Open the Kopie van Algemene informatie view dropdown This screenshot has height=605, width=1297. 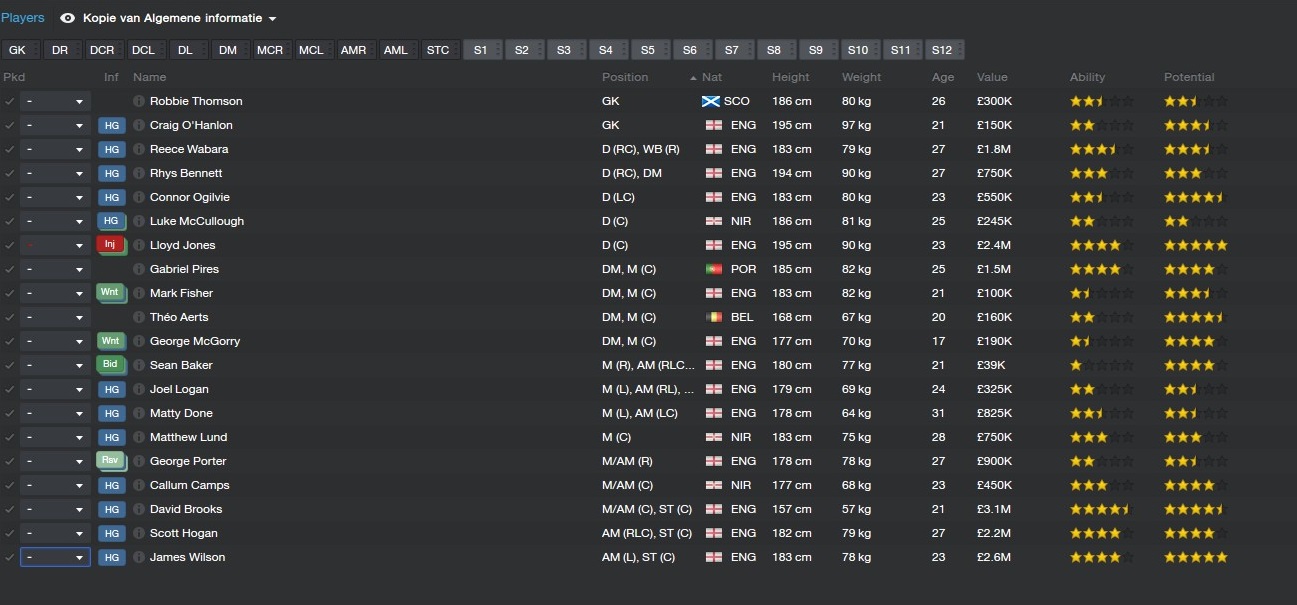coord(180,18)
